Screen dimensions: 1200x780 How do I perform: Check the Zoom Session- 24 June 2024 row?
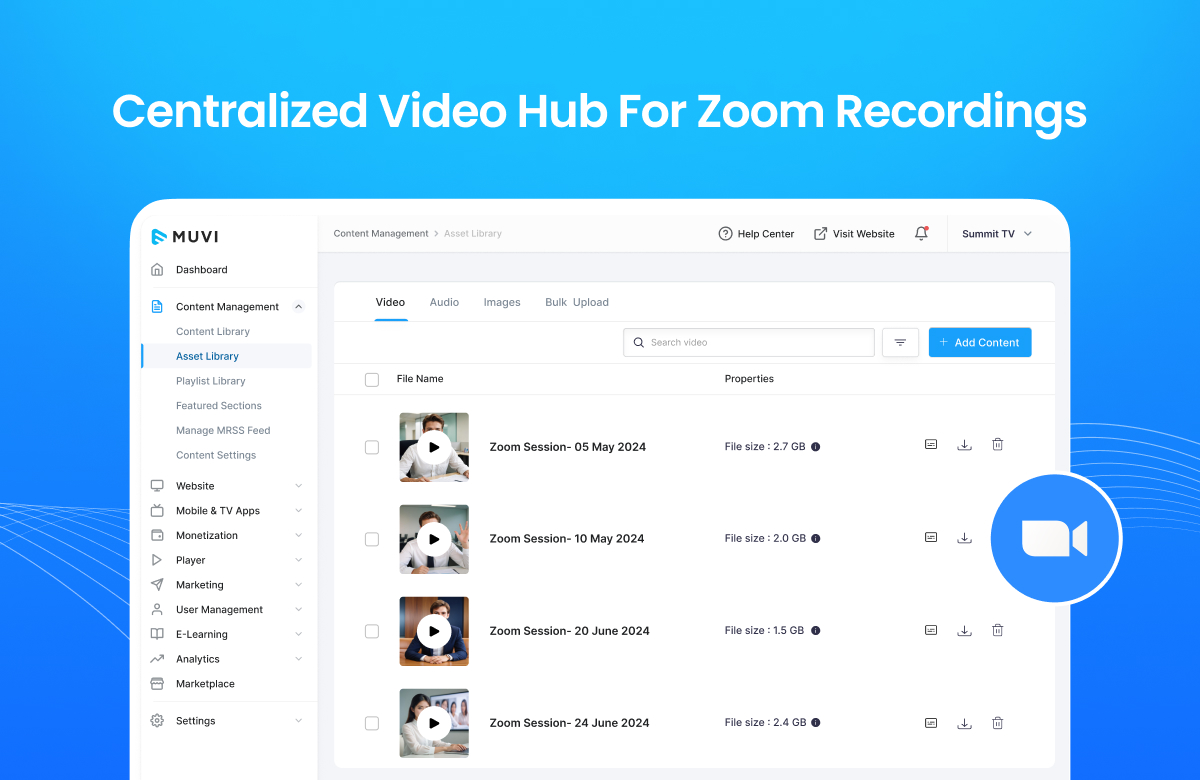[372, 723]
